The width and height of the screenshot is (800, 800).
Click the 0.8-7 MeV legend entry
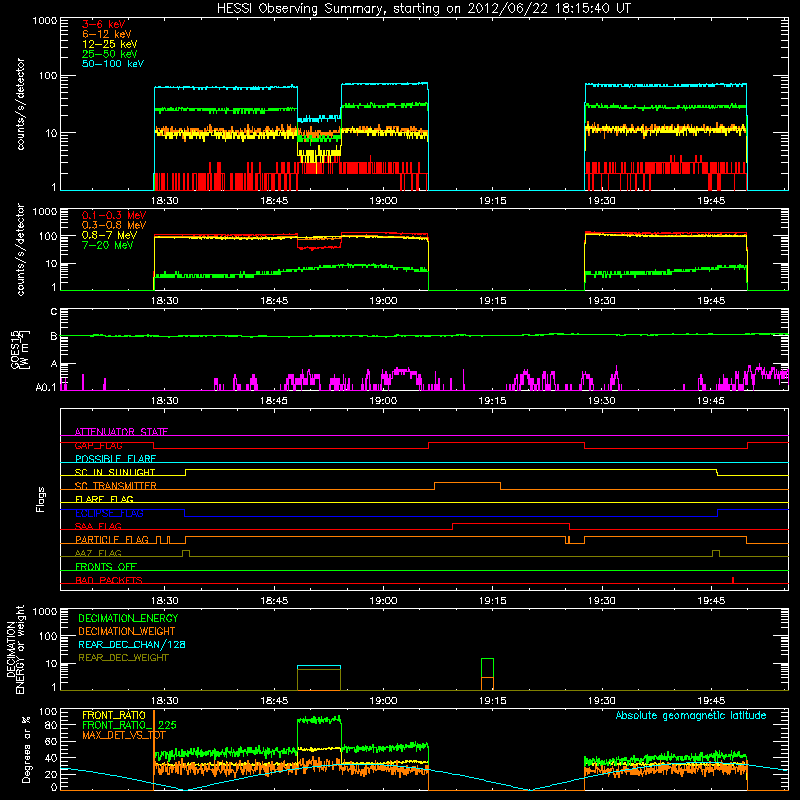pyautogui.click(x=109, y=235)
